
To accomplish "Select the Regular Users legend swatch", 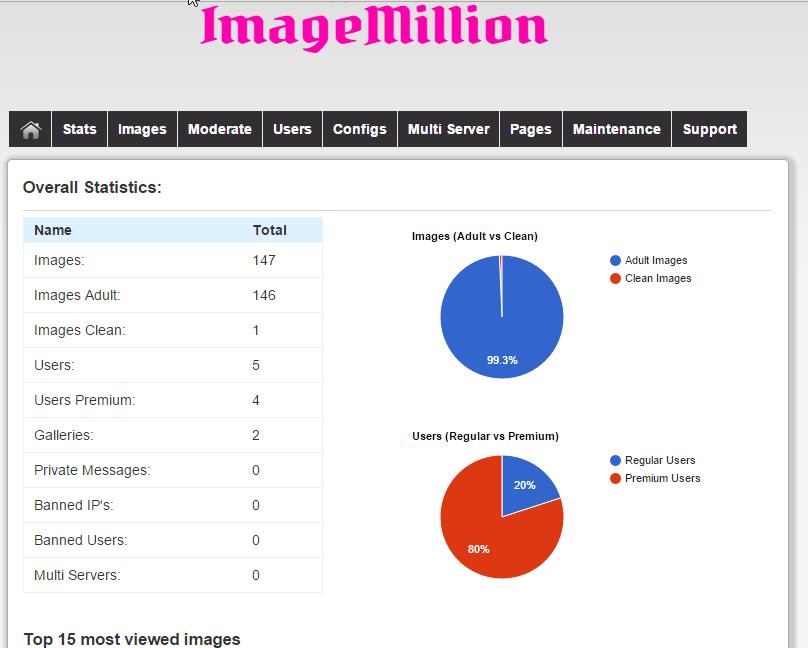I will 615,461.
